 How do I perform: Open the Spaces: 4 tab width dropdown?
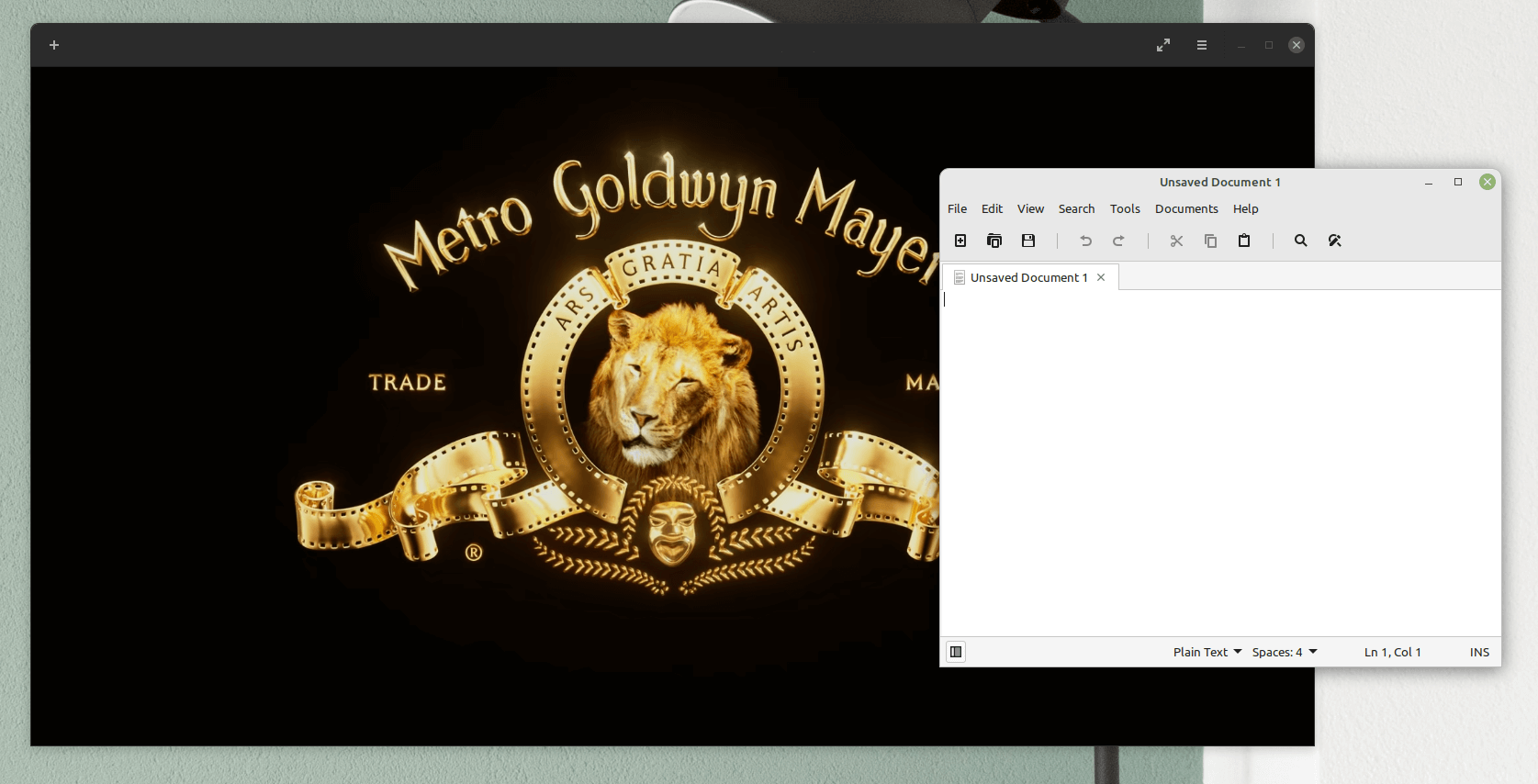[x=1285, y=652]
